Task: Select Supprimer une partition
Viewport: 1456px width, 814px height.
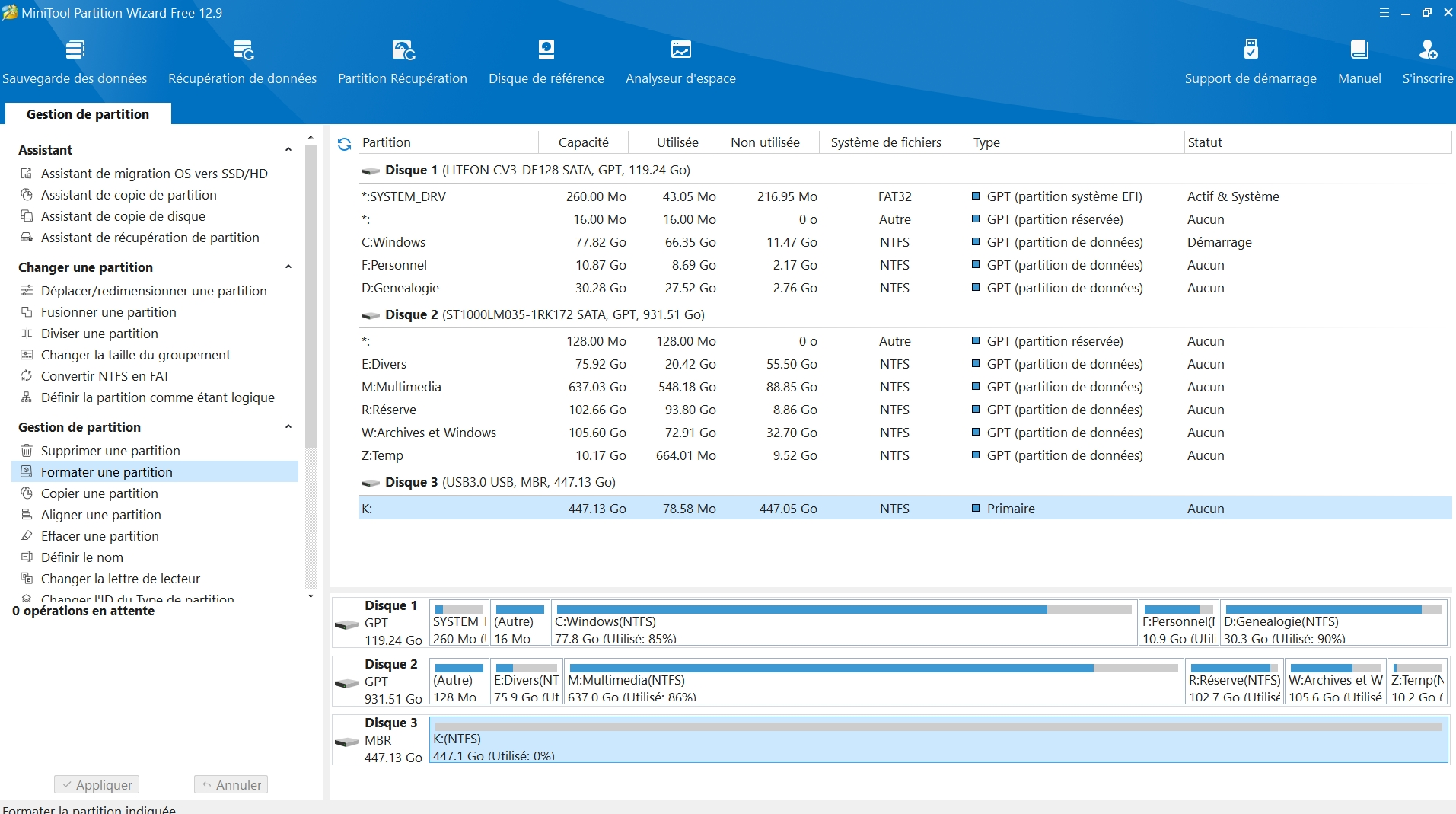Action: (x=110, y=451)
